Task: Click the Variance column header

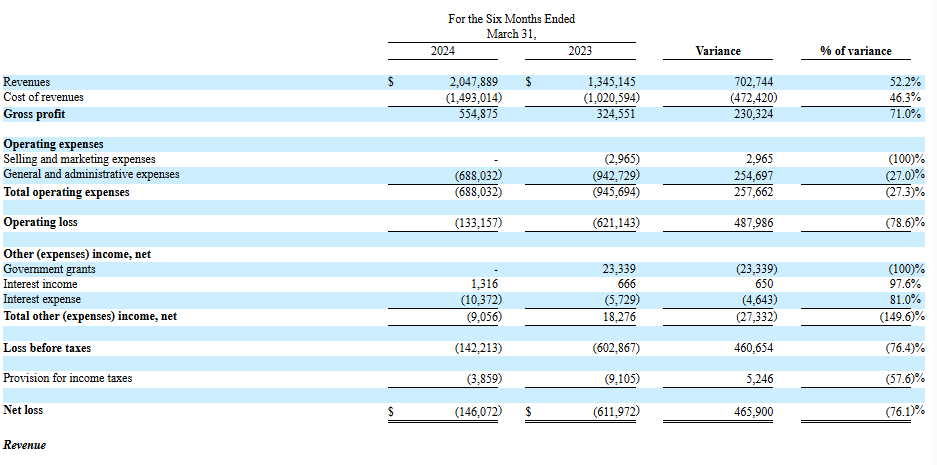Action: pyautogui.click(x=718, y=51)
